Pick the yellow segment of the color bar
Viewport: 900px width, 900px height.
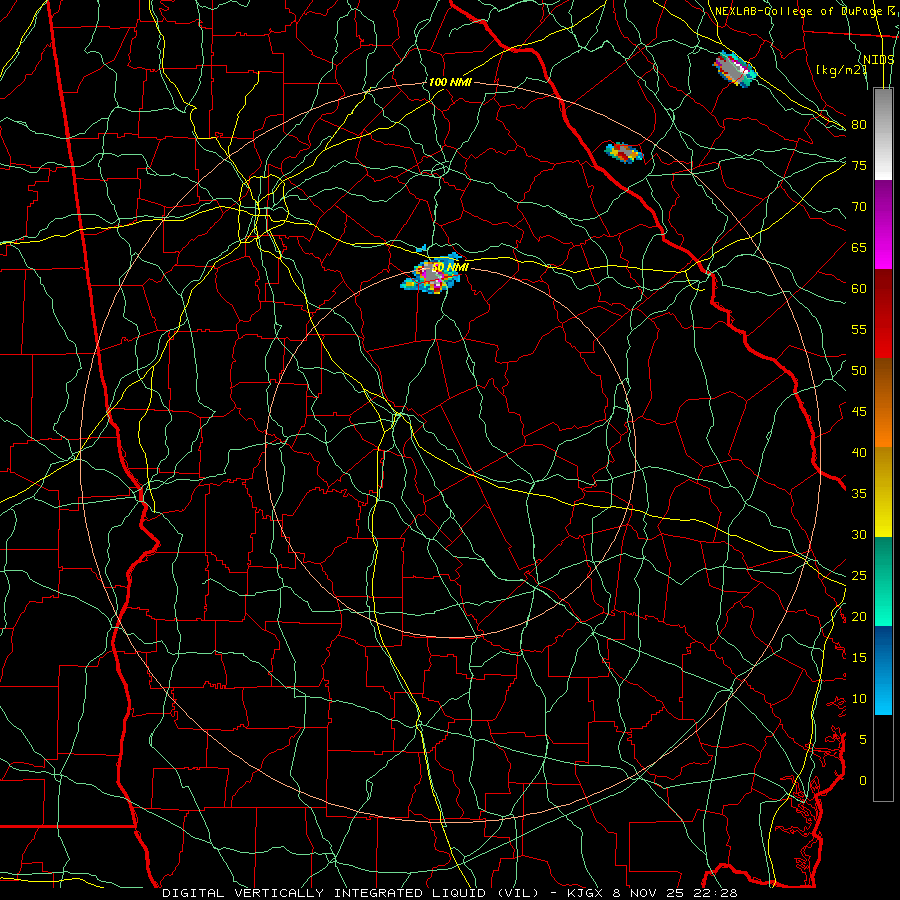click(883, 492)
